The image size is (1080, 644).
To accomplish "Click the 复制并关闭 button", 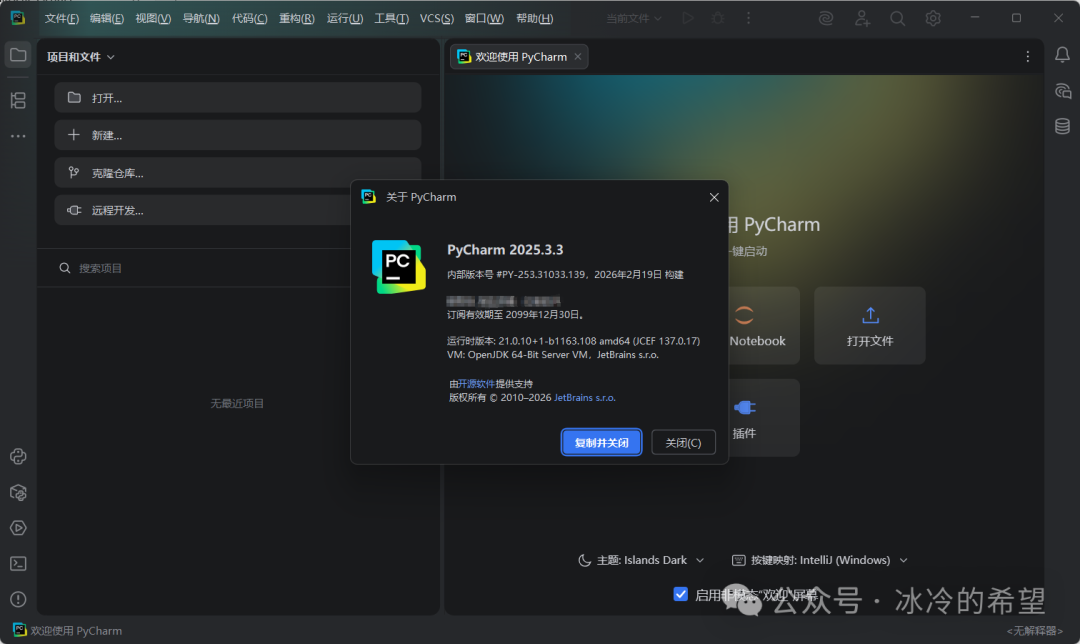I will click(x=601, y=442).
